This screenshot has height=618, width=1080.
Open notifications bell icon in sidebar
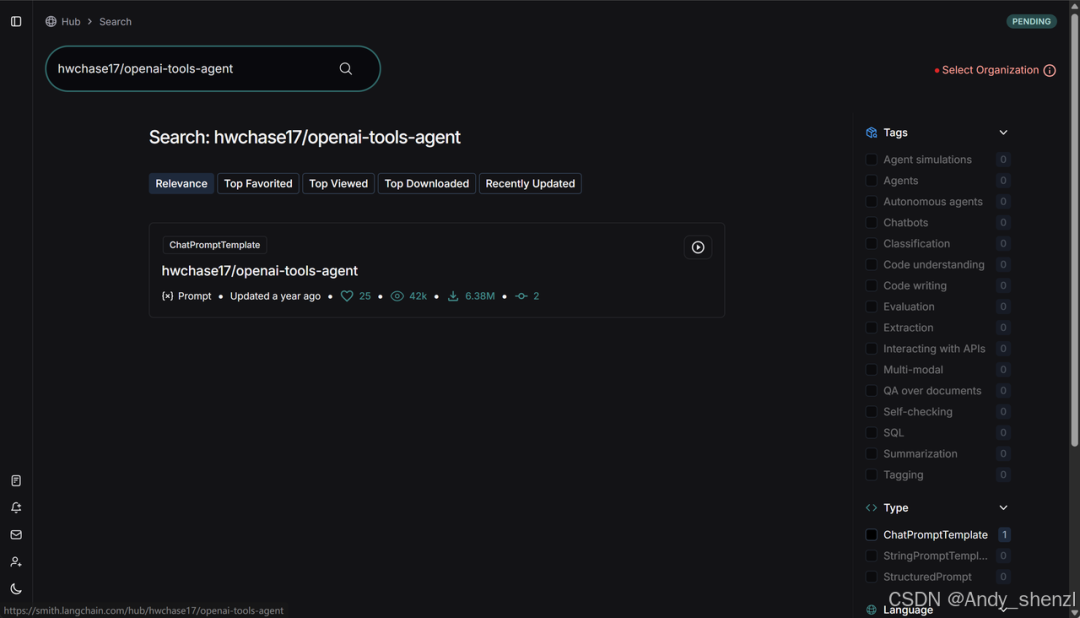click(x=16, y=507)
